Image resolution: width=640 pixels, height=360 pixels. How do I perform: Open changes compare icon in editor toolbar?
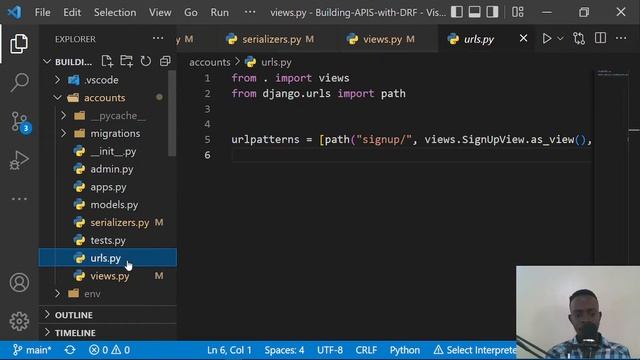[579, 38]
